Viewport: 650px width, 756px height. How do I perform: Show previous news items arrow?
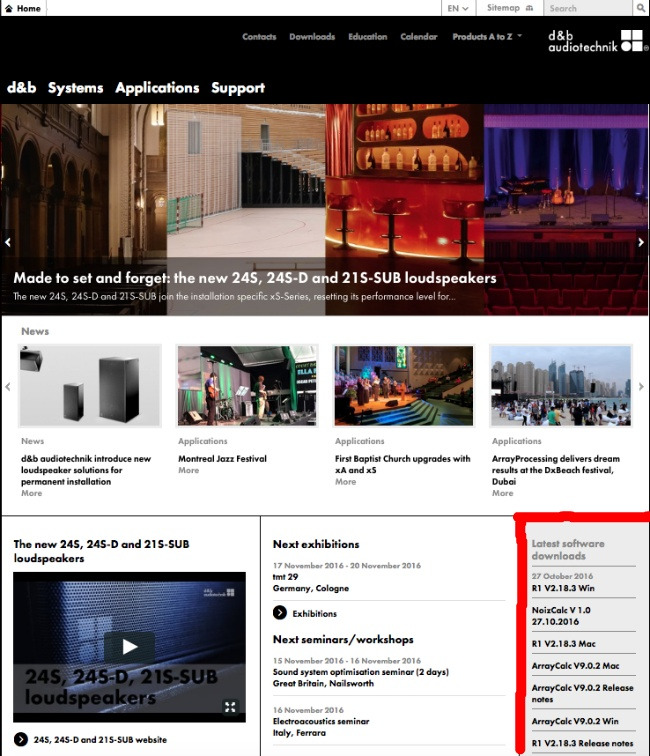coord(8,387)
